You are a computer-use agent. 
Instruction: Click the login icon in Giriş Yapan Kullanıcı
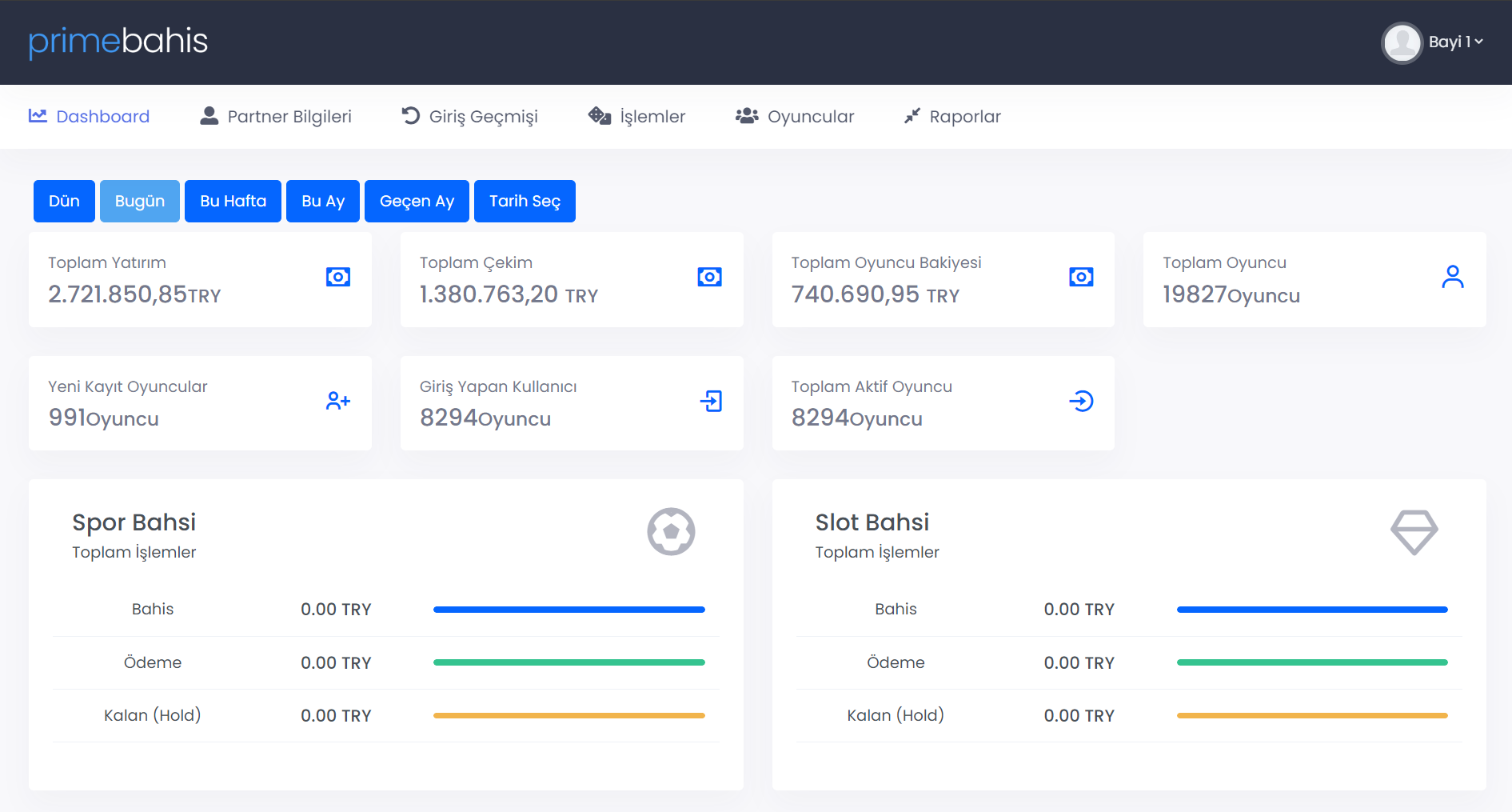coord(711,401)
